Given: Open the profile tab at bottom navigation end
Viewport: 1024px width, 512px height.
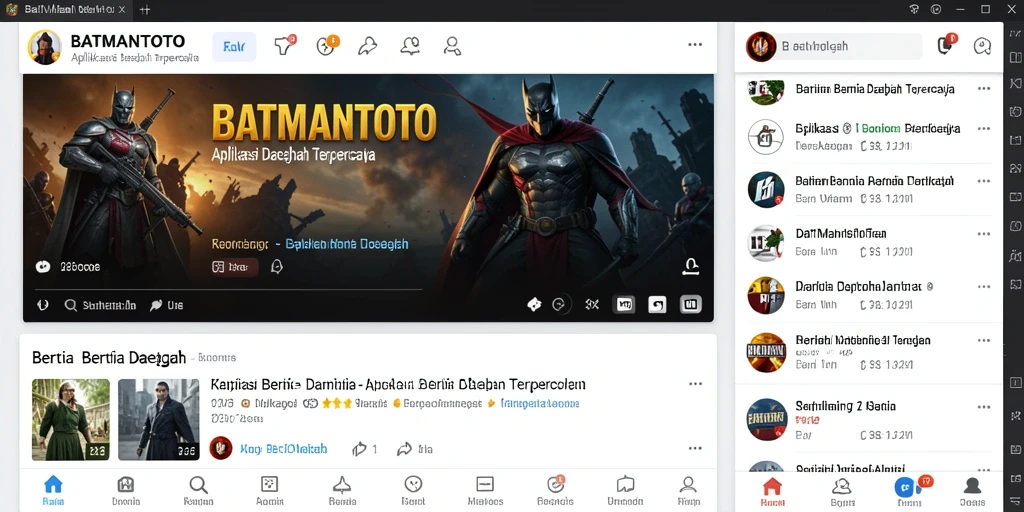Looking at the screenshot, I should [688, 490].
